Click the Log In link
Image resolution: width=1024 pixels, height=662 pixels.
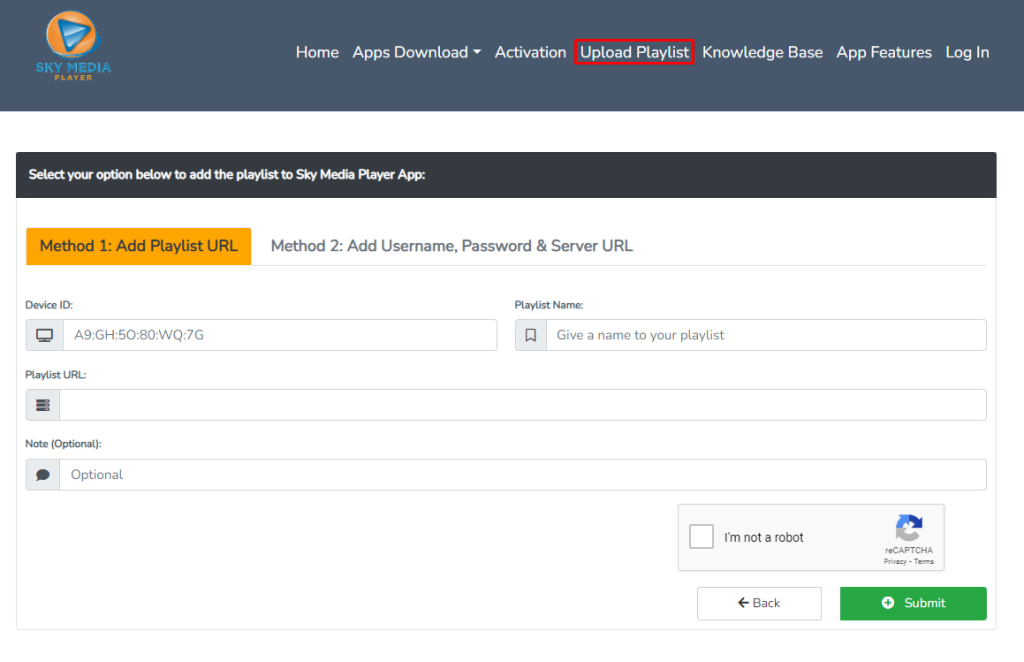[967, 52]
